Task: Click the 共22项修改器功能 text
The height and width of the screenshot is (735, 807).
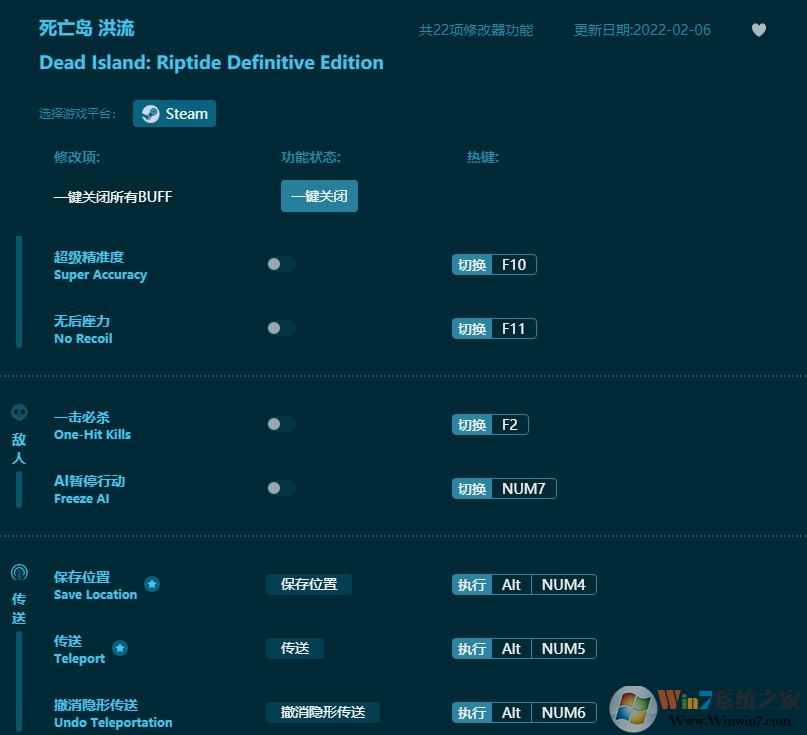Action: pos(476,30)
